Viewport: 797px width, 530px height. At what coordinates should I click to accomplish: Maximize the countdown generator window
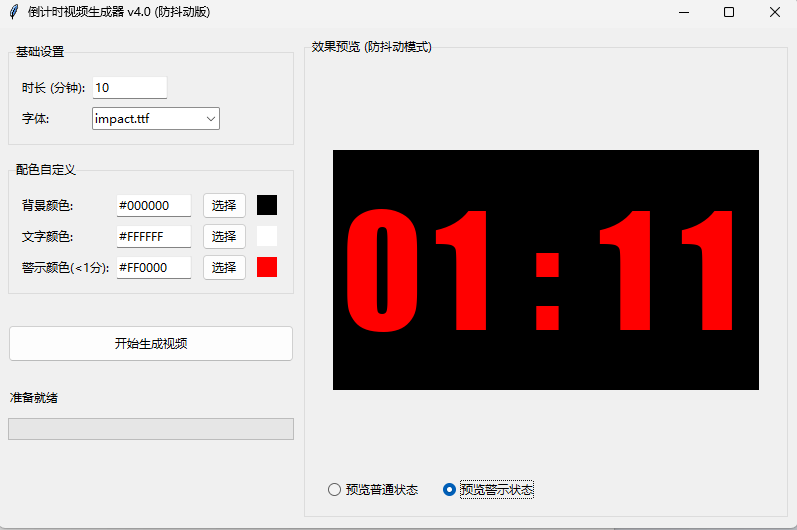729,12
